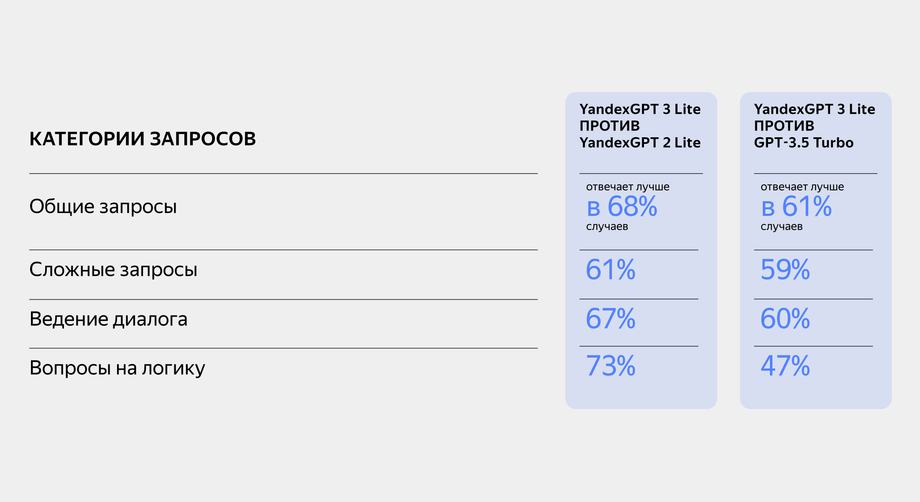Viewport: 920px width, 502px height.
Task: Click the first YandexGPT 3 Lite title line
Action: (x=640, y=108)
